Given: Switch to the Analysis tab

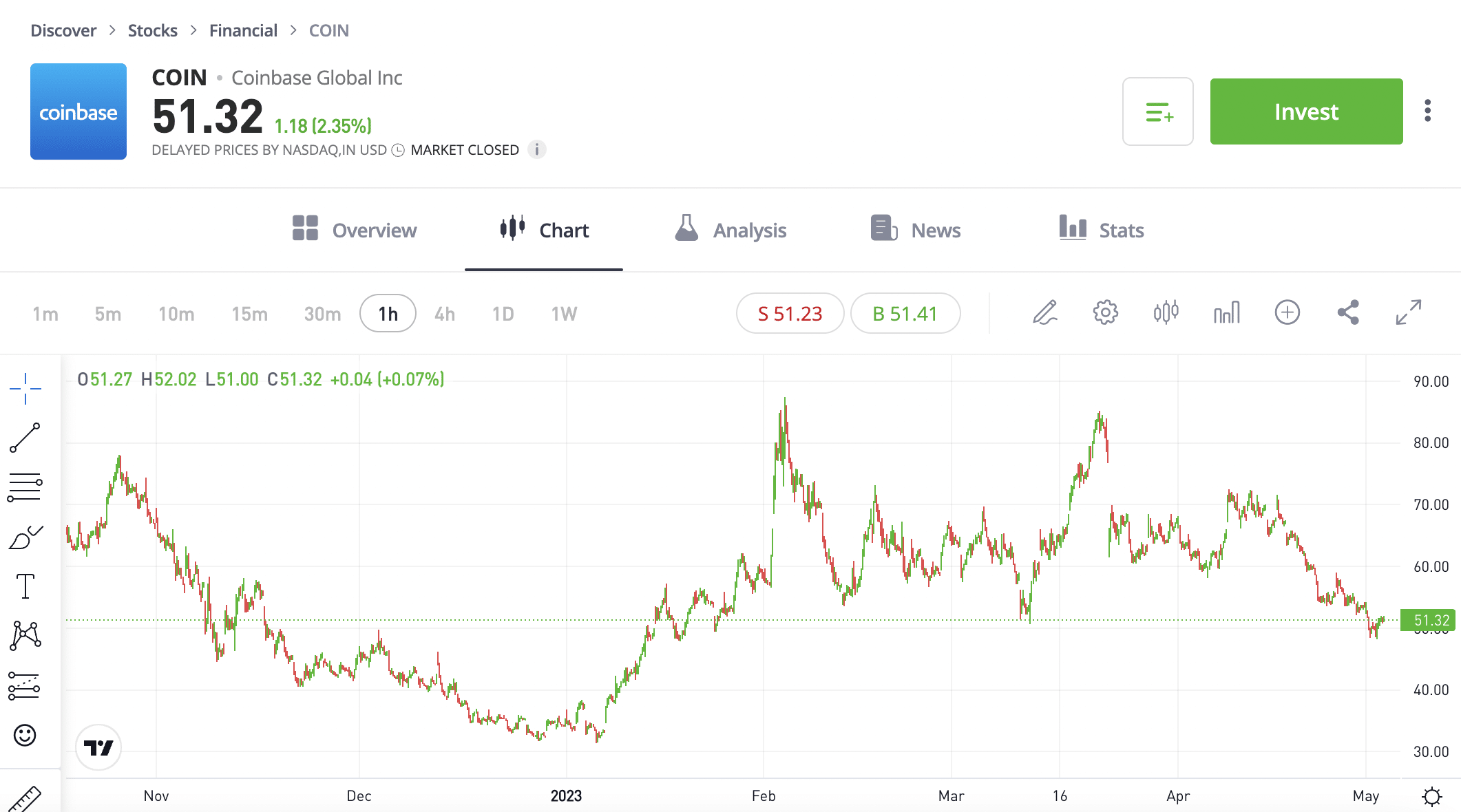Looking at the screenshot, I should (730, 230).
